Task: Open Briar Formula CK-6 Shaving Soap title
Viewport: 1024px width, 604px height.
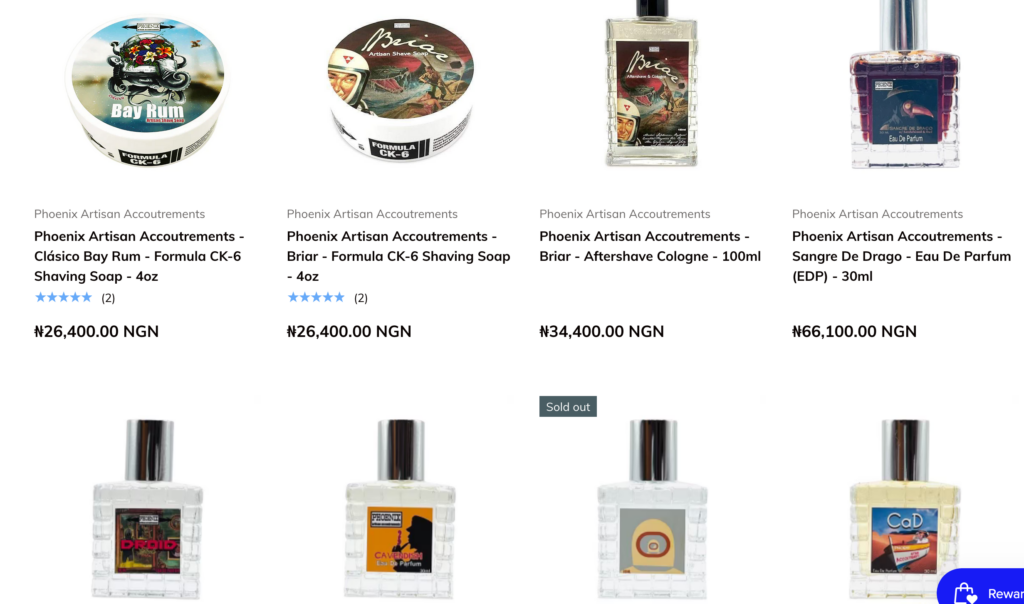Action: [398, 256]
